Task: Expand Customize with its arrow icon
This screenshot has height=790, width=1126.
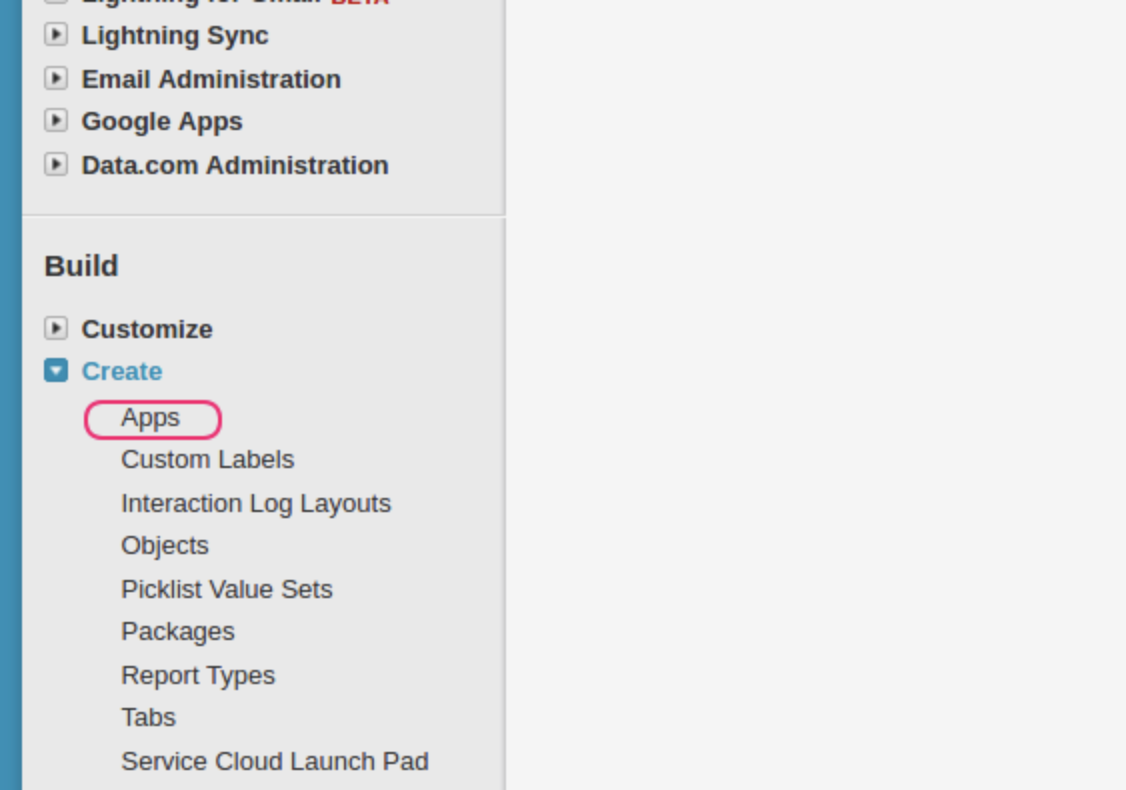Action: 56,328
